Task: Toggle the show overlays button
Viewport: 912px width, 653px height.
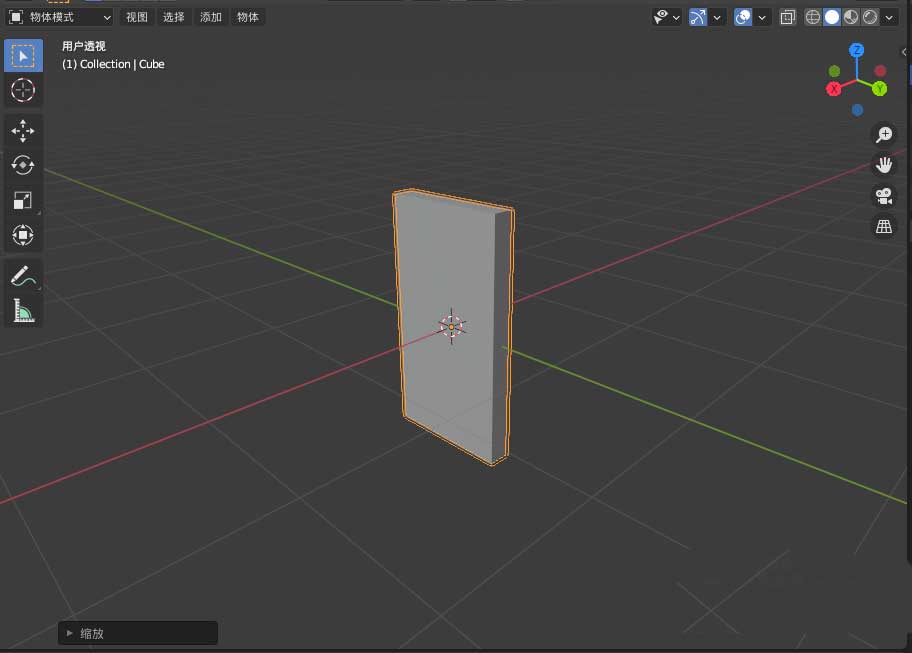Action: 743,17
